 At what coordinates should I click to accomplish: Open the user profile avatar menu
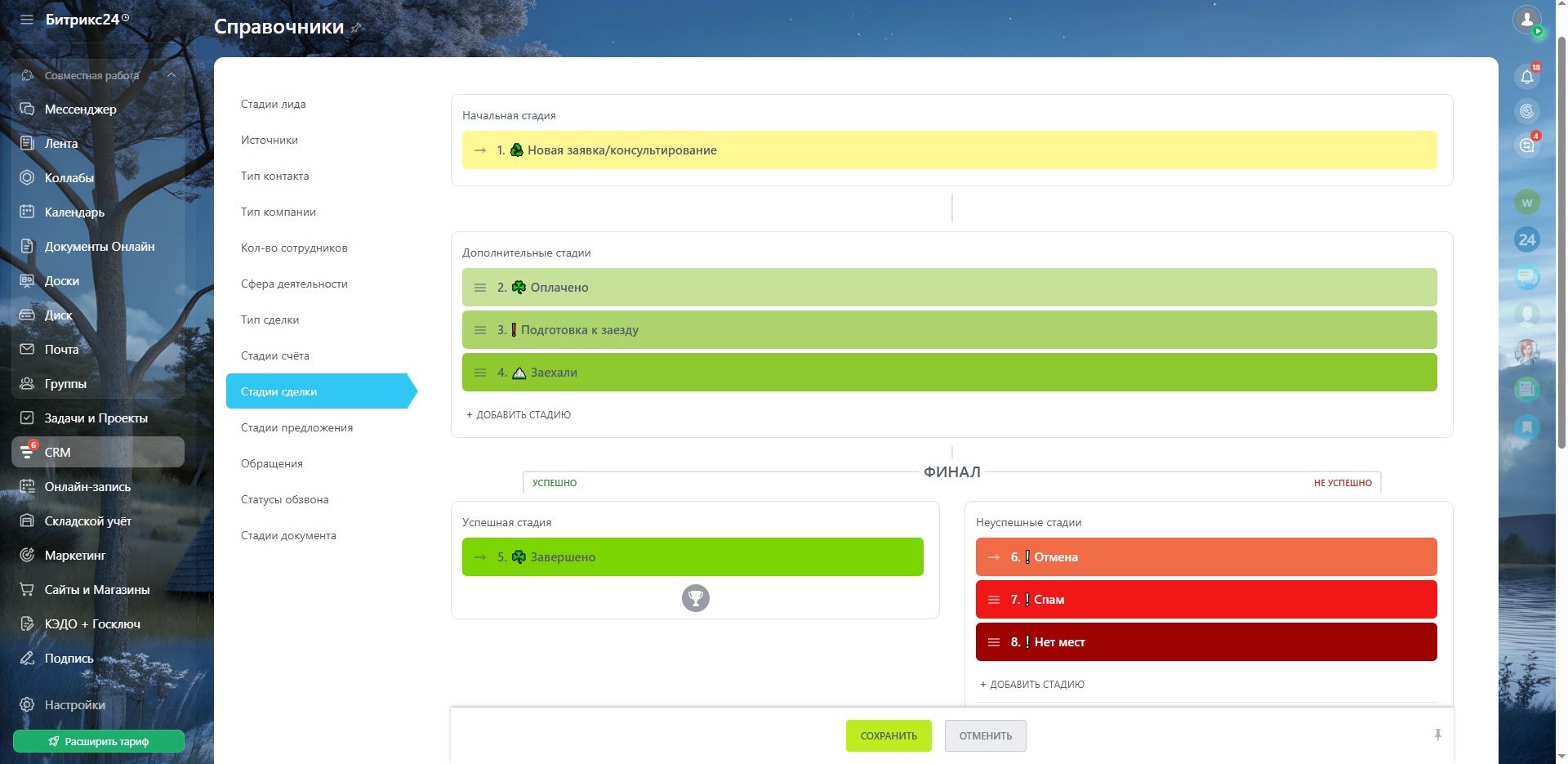tap(1526, 19)
